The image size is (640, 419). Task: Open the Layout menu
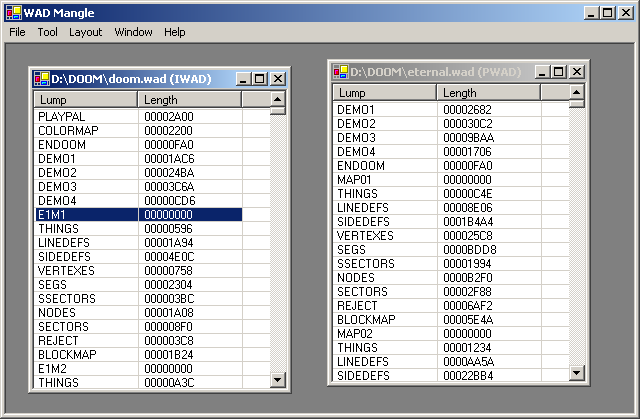(x=85, y=32)
